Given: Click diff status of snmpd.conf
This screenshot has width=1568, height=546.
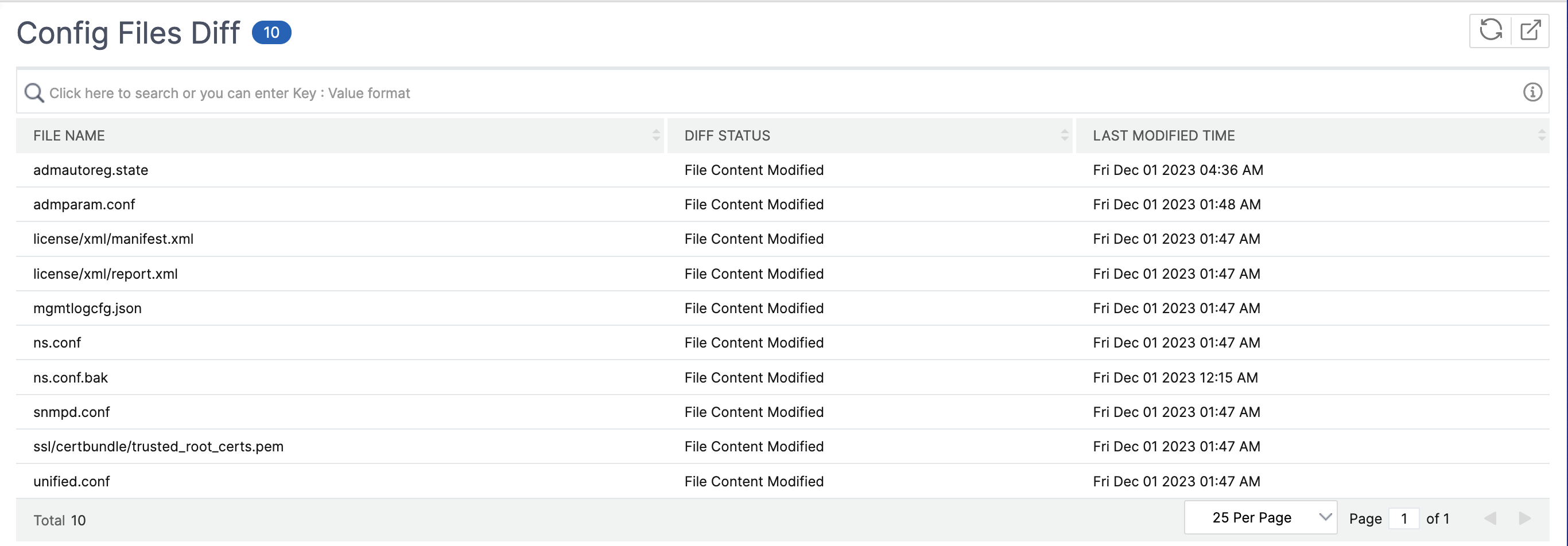Looking at the screenshot, I should click(x=754, y=412).
